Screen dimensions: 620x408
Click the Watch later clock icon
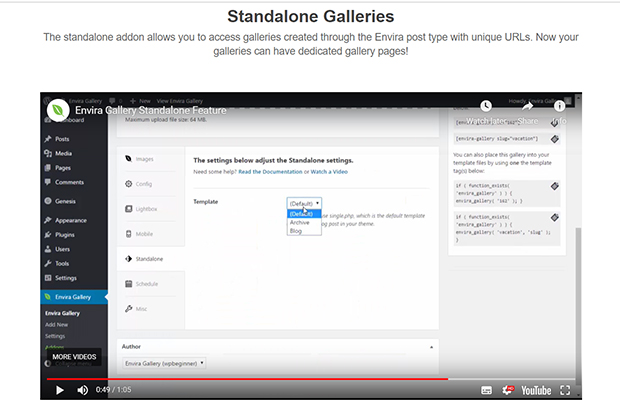point(486,106)
